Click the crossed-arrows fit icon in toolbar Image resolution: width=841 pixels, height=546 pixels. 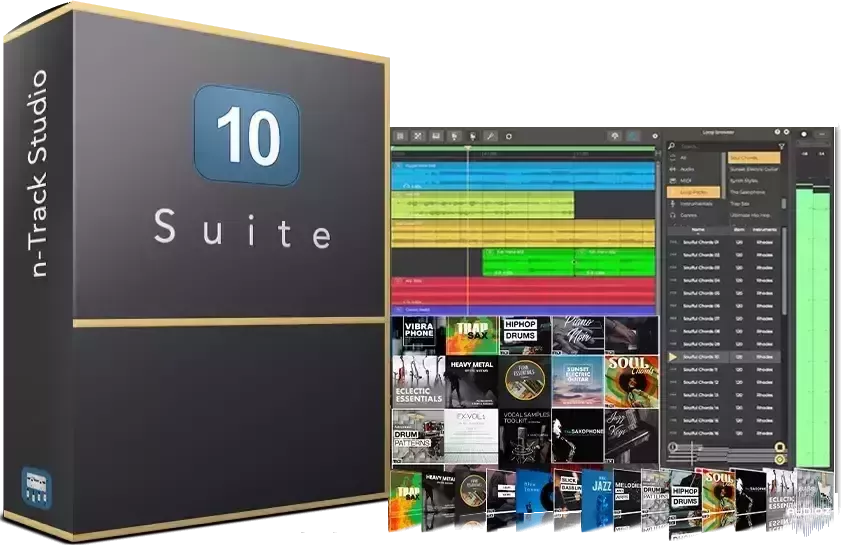(418, 136)
